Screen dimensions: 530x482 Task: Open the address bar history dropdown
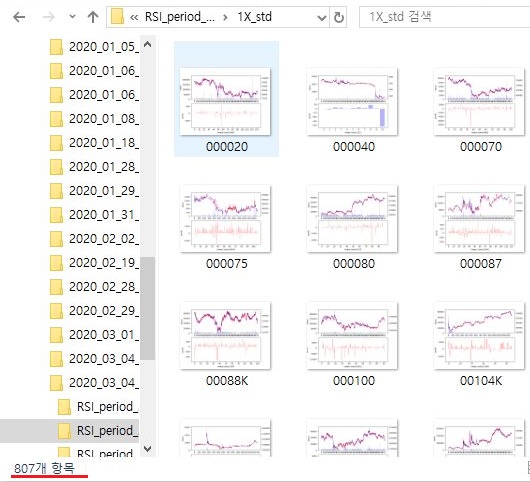(322, 17)
